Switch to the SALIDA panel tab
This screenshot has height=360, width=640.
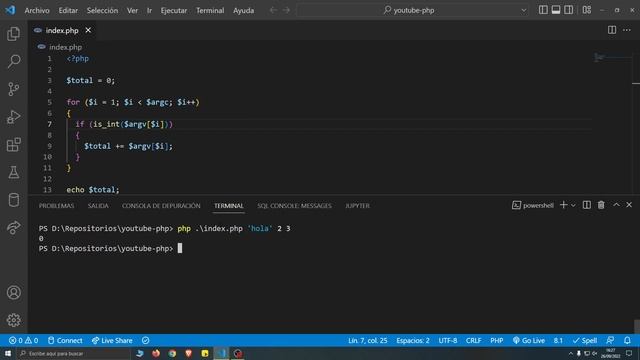pyautogui.click(x=98, y=206)
